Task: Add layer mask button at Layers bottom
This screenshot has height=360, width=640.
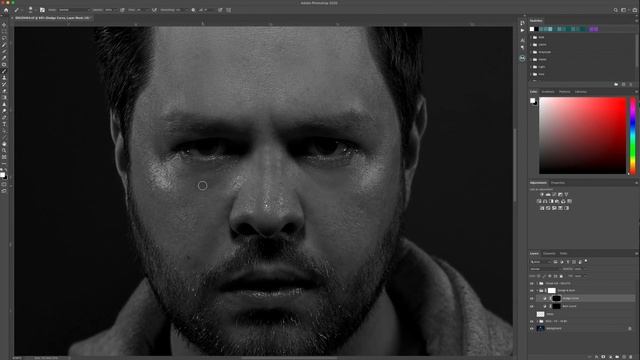Action: pyautogui.click(x=603, y=357)
